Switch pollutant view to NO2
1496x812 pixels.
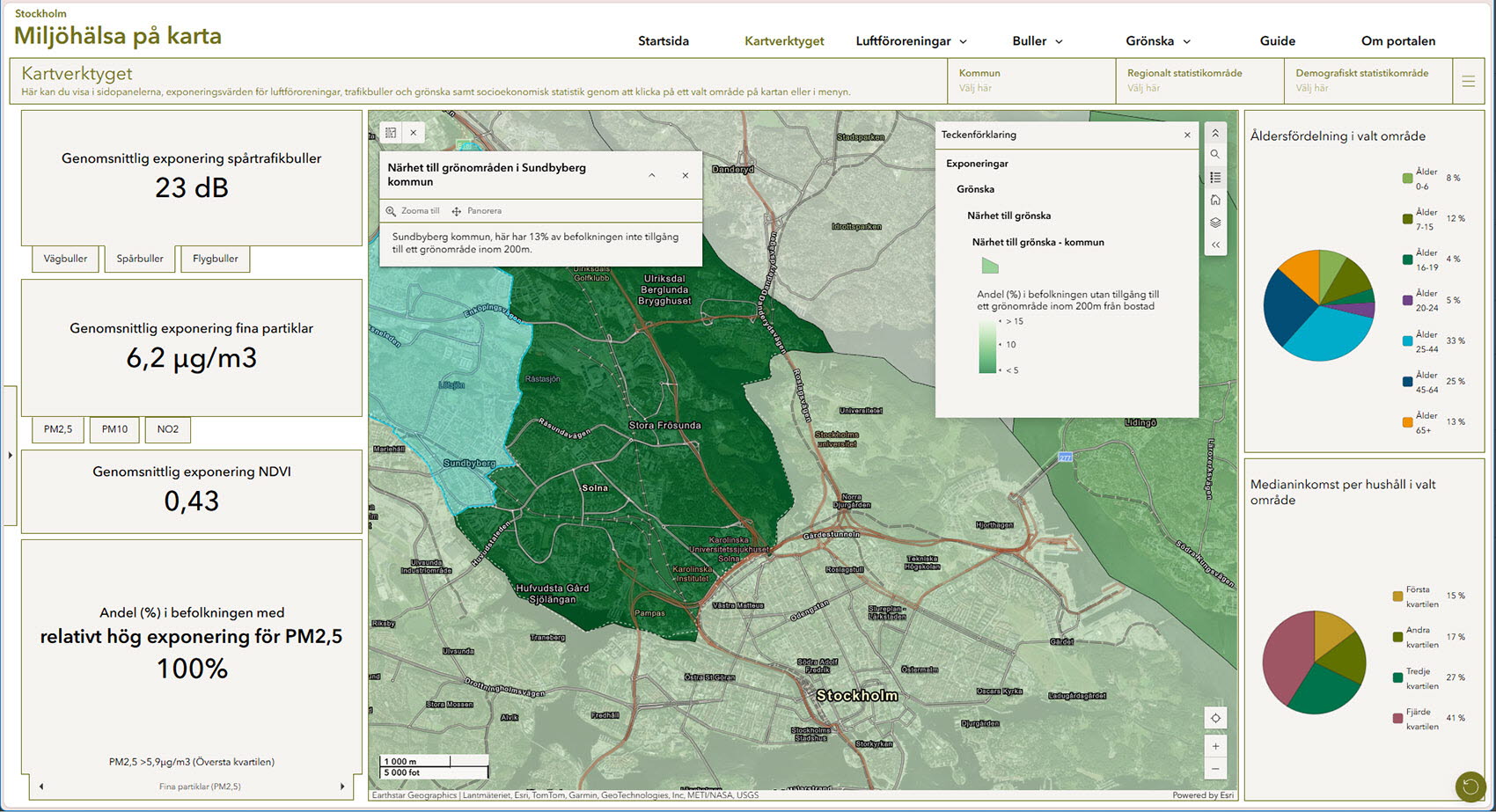click(x=167, y=429)
